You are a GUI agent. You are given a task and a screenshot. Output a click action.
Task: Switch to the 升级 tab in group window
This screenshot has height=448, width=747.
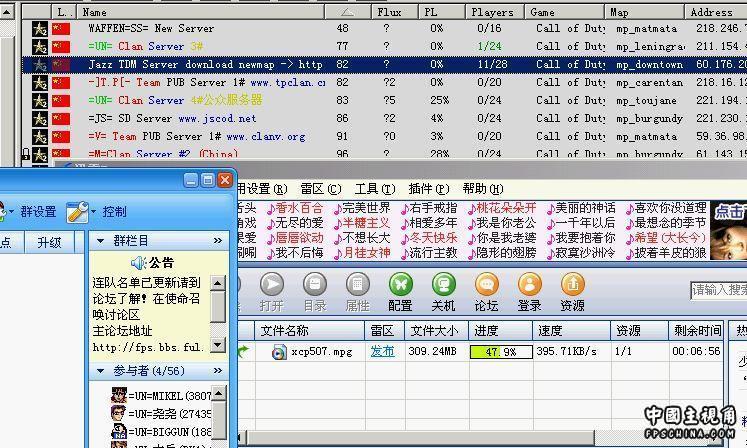50,243
